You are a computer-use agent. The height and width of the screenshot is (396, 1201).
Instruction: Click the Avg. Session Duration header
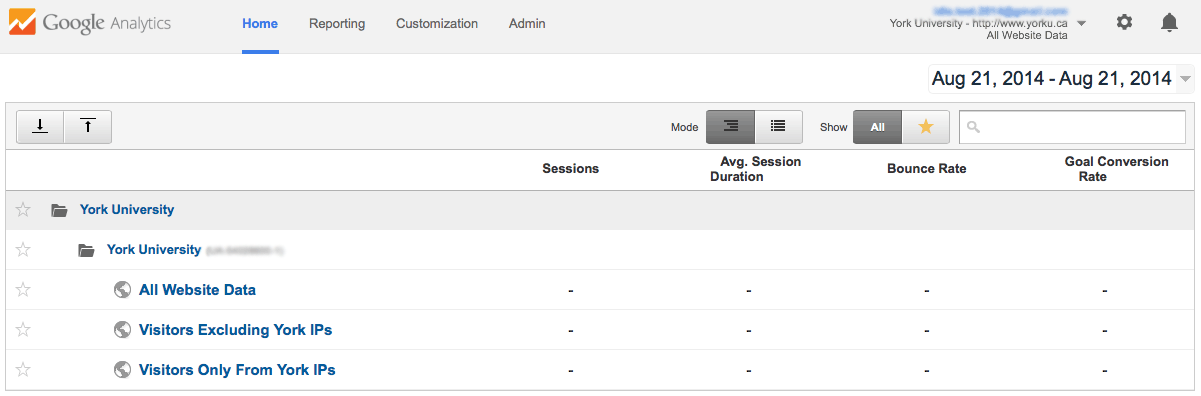pos(755,169)
